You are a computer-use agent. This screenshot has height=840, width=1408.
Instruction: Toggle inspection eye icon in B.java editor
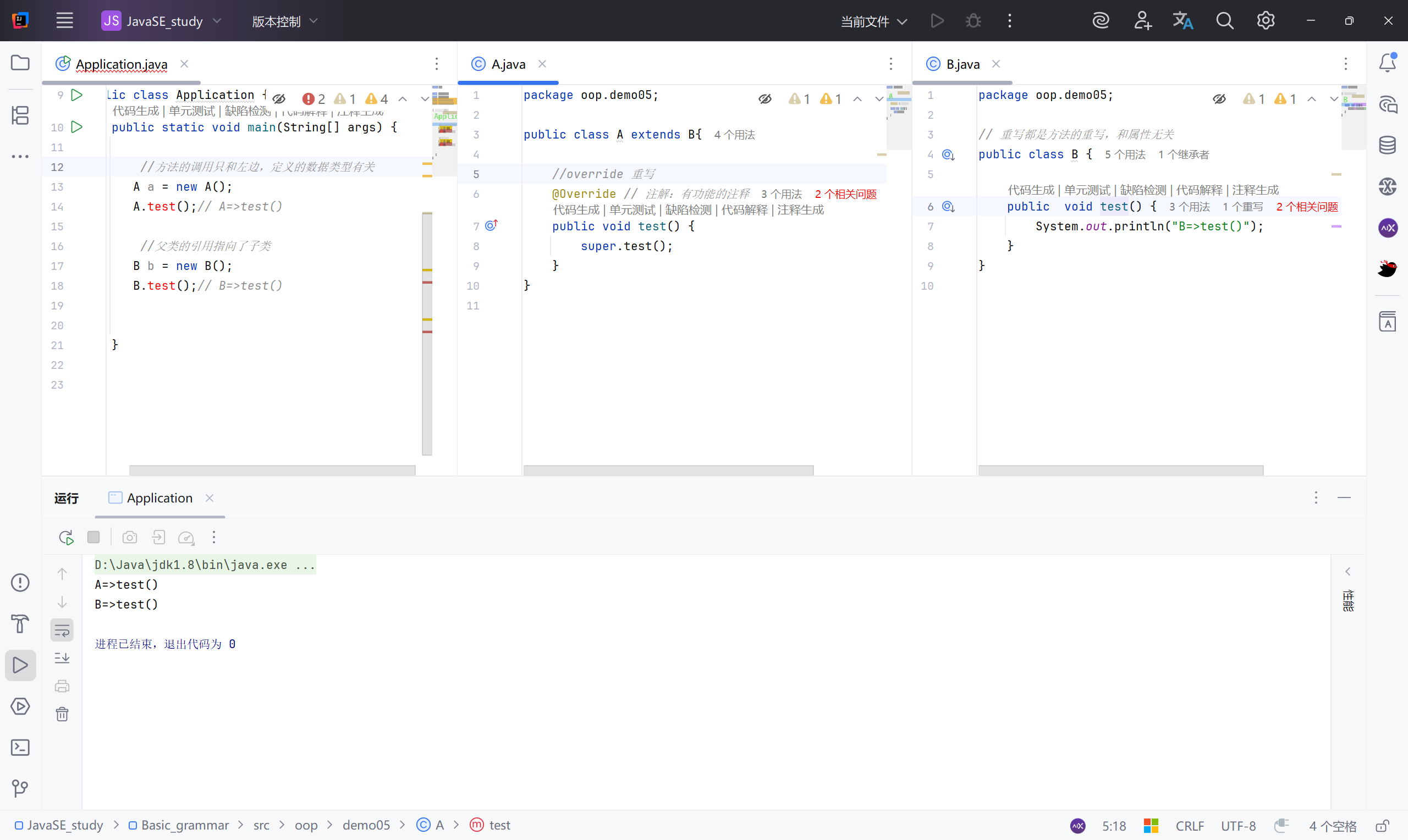coord(1219,99)
